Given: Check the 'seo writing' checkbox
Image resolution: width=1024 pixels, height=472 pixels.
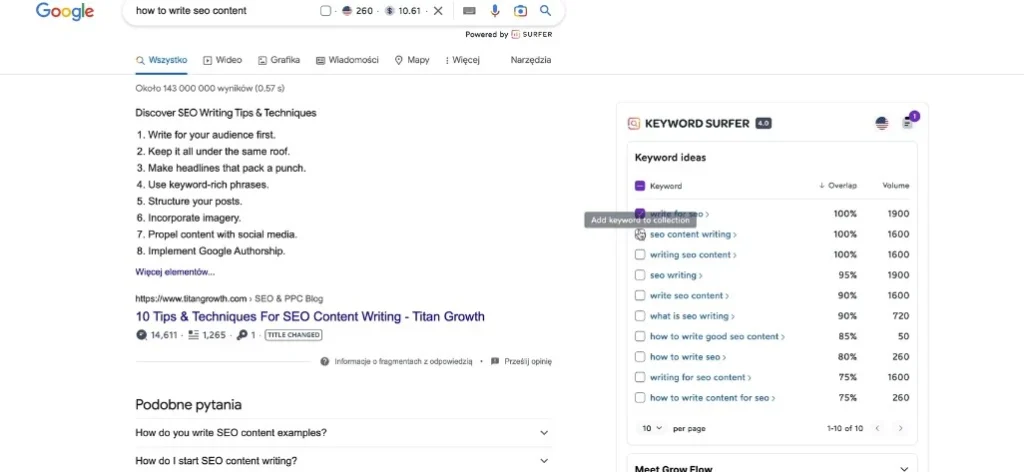Looking at the screenshot, I should pos(640,275).
